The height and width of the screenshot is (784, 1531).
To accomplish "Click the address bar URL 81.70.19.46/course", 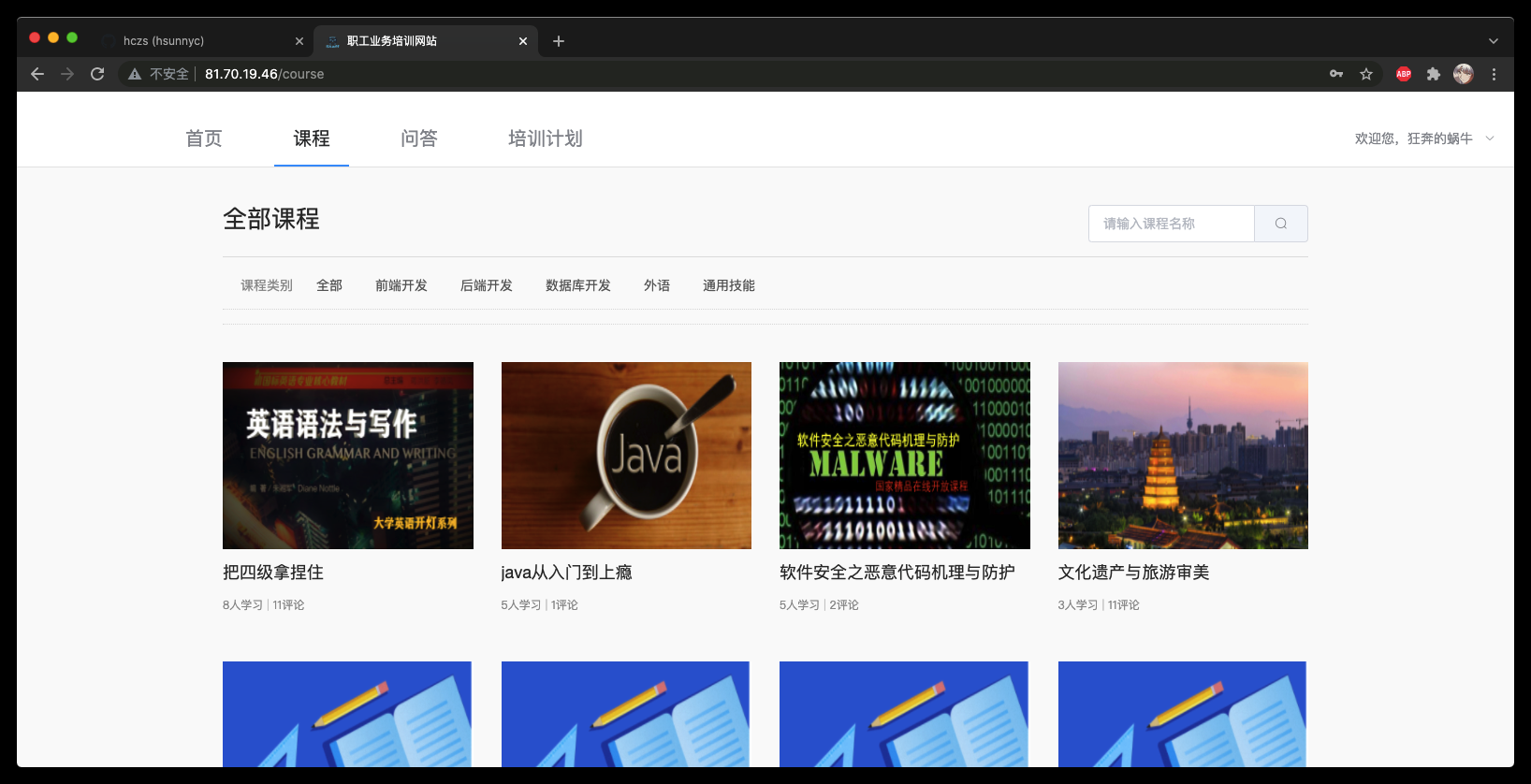I will pyautogui.click(x=265, y=74).
